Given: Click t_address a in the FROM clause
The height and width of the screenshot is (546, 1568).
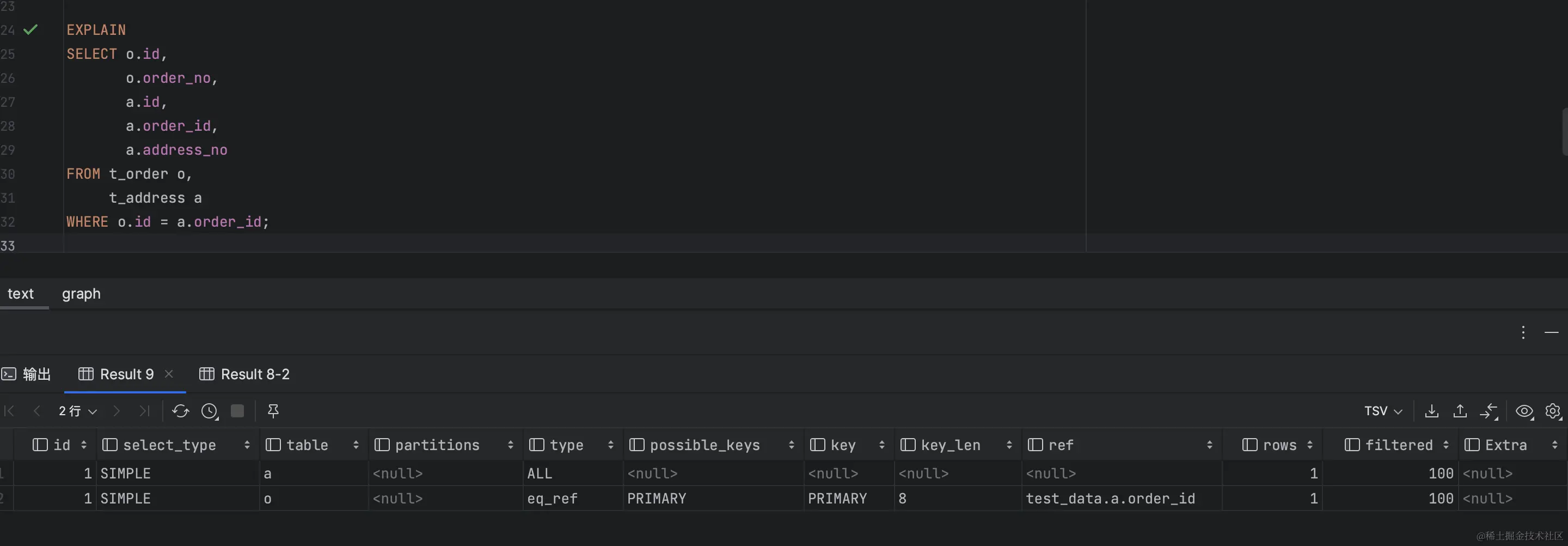Looking at the screenshot, I should pyautogui.click(x=155, y=198).
